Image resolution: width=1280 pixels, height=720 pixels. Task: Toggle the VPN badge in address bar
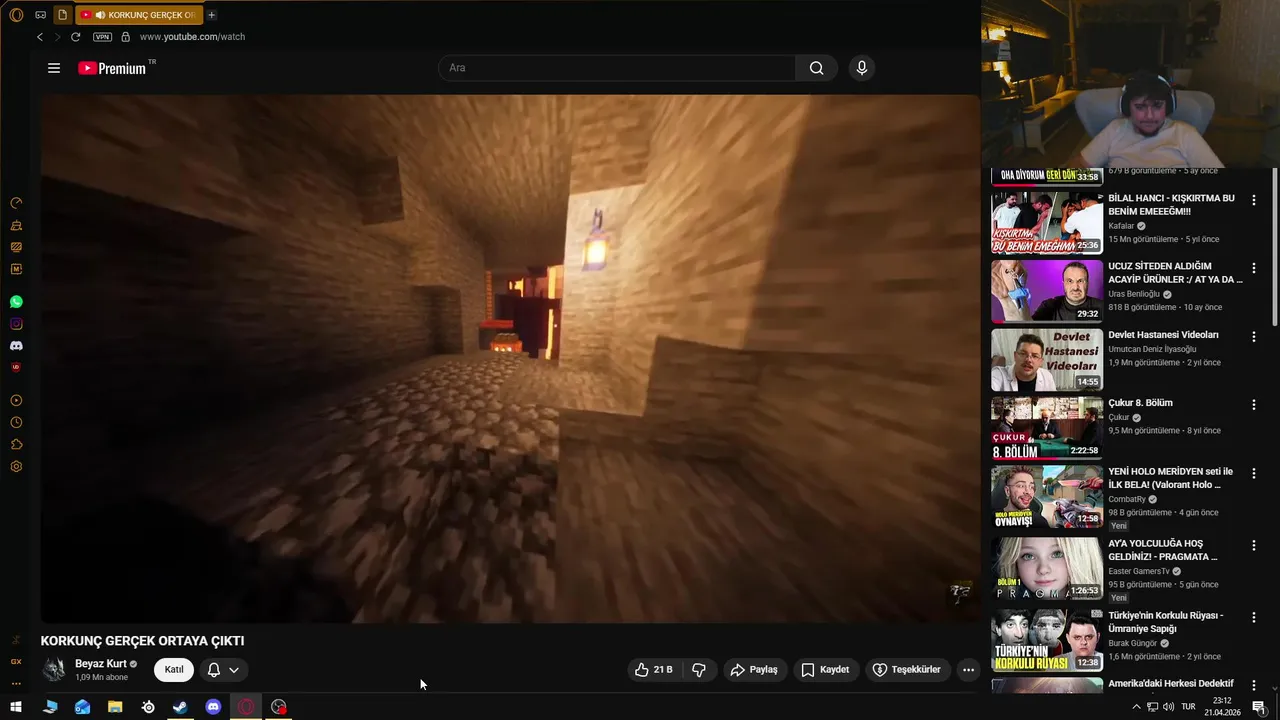coord(102,37)
